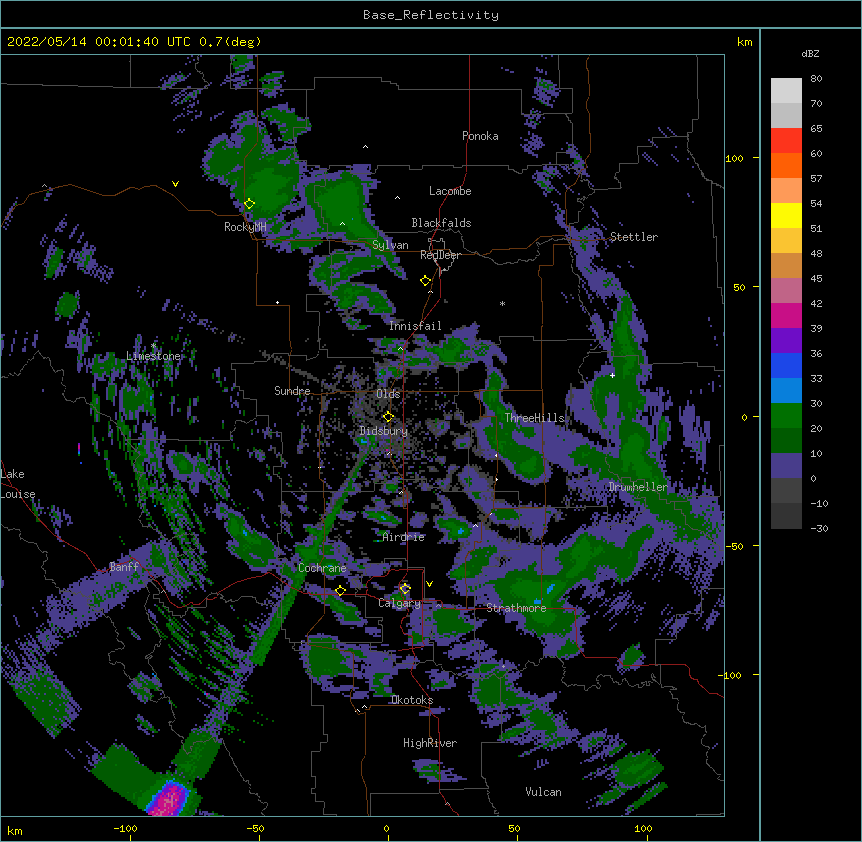Click the Lacombe city label

450,191
